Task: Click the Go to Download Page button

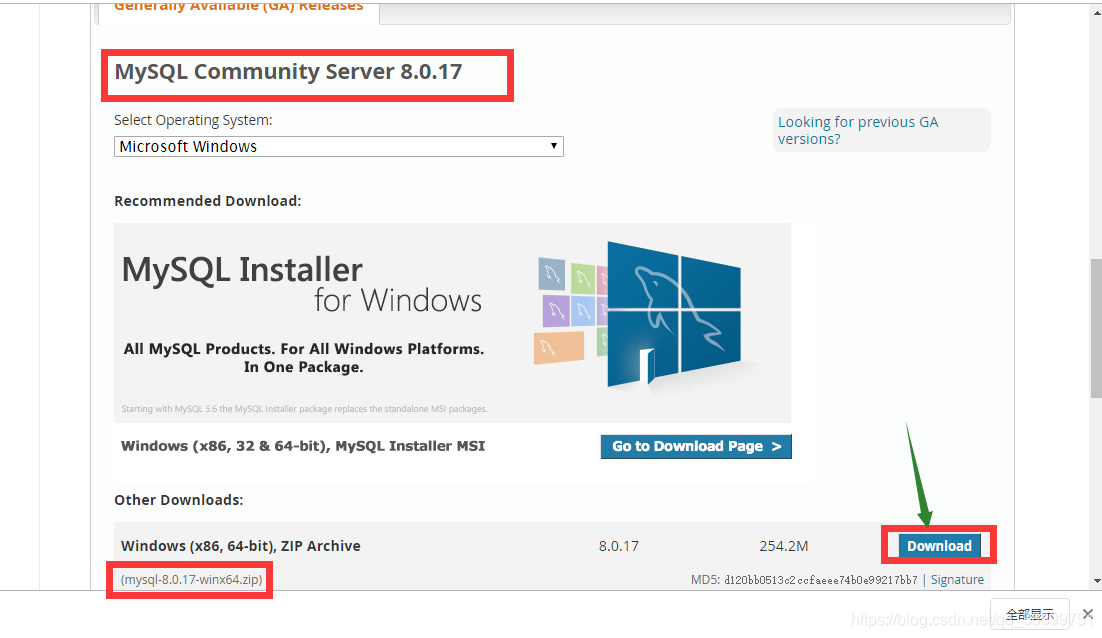Action: click(696, 446)
